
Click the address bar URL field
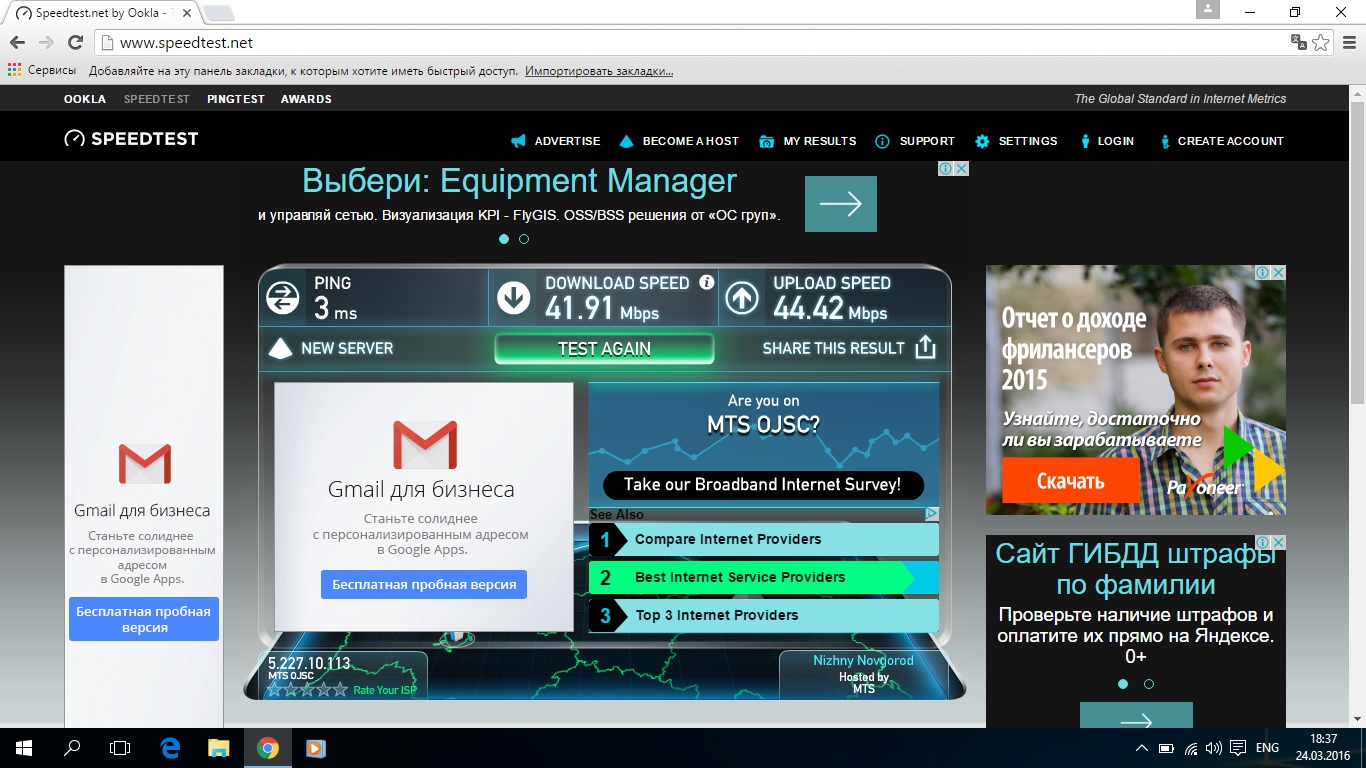[600, 43]
